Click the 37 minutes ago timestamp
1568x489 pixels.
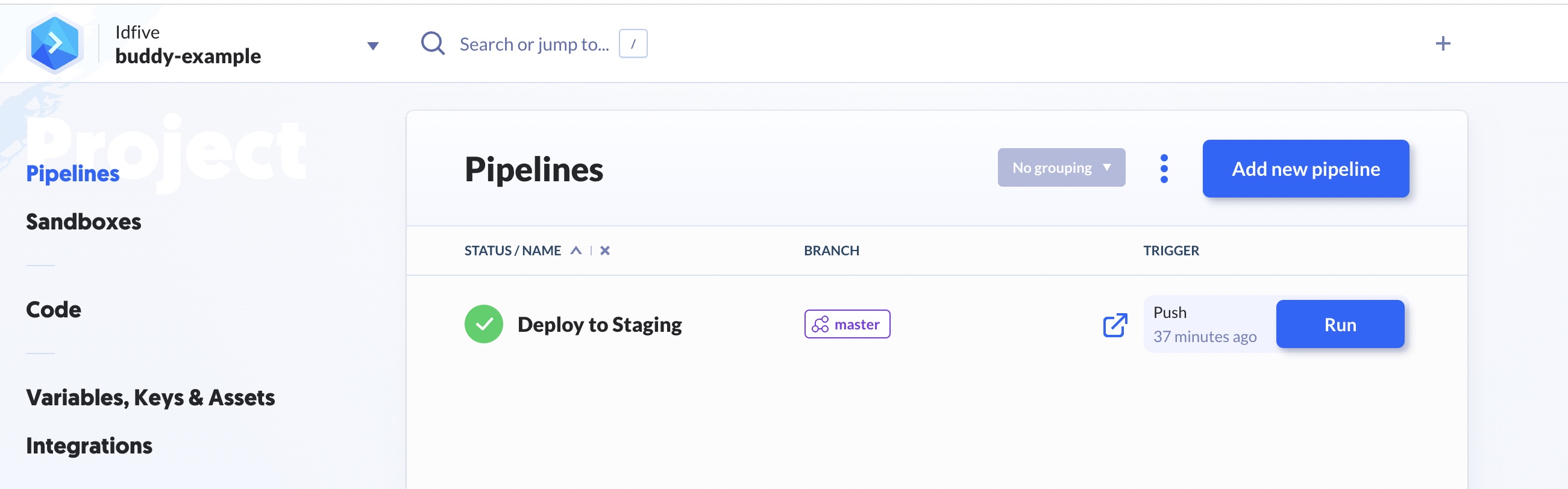pos(1205,337)
